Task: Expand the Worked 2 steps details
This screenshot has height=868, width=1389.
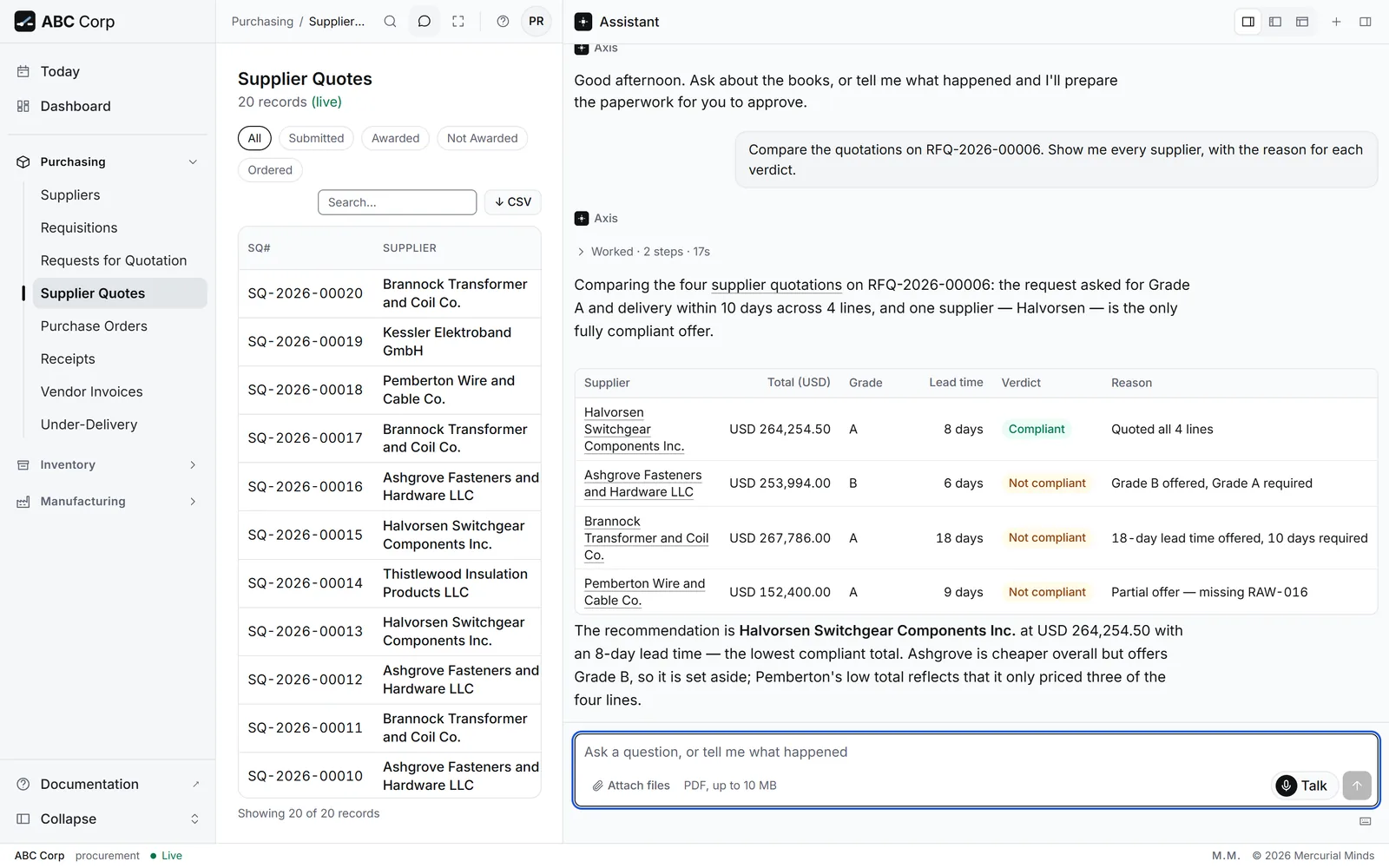Action: (x=643, y=252)
